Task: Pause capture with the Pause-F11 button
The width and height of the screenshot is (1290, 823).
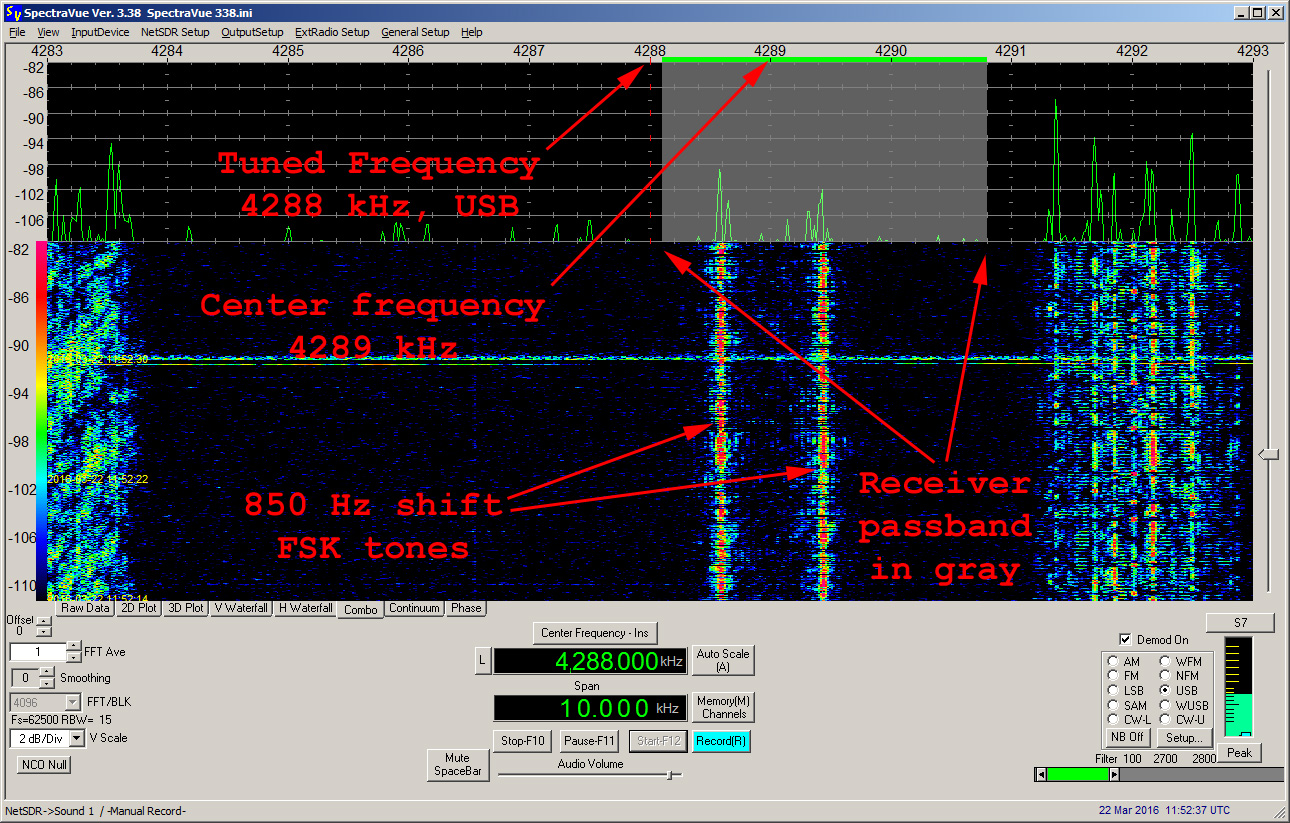Action: click(590, 741)
